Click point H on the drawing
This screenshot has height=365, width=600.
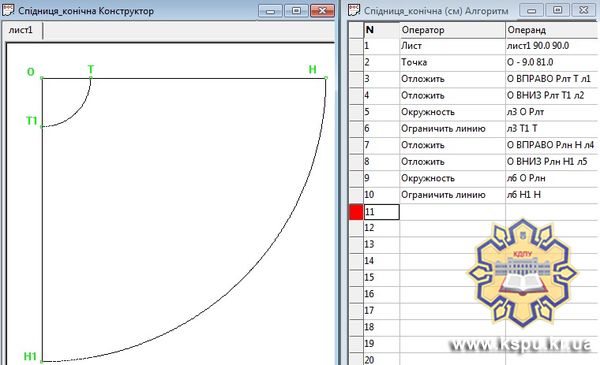(326, 78)
